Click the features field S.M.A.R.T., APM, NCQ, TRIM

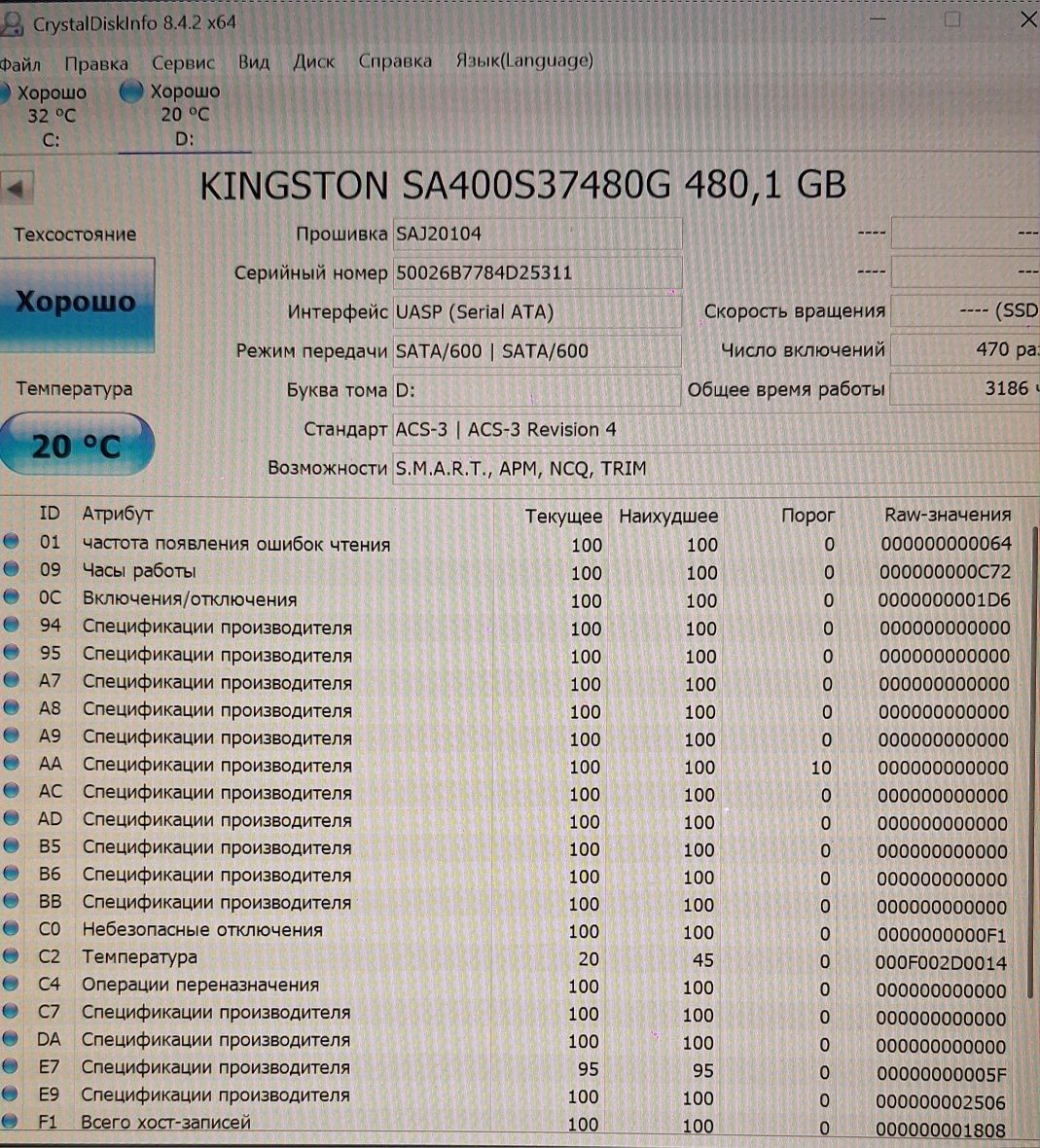pyautogui.click(x=716, y=468)
